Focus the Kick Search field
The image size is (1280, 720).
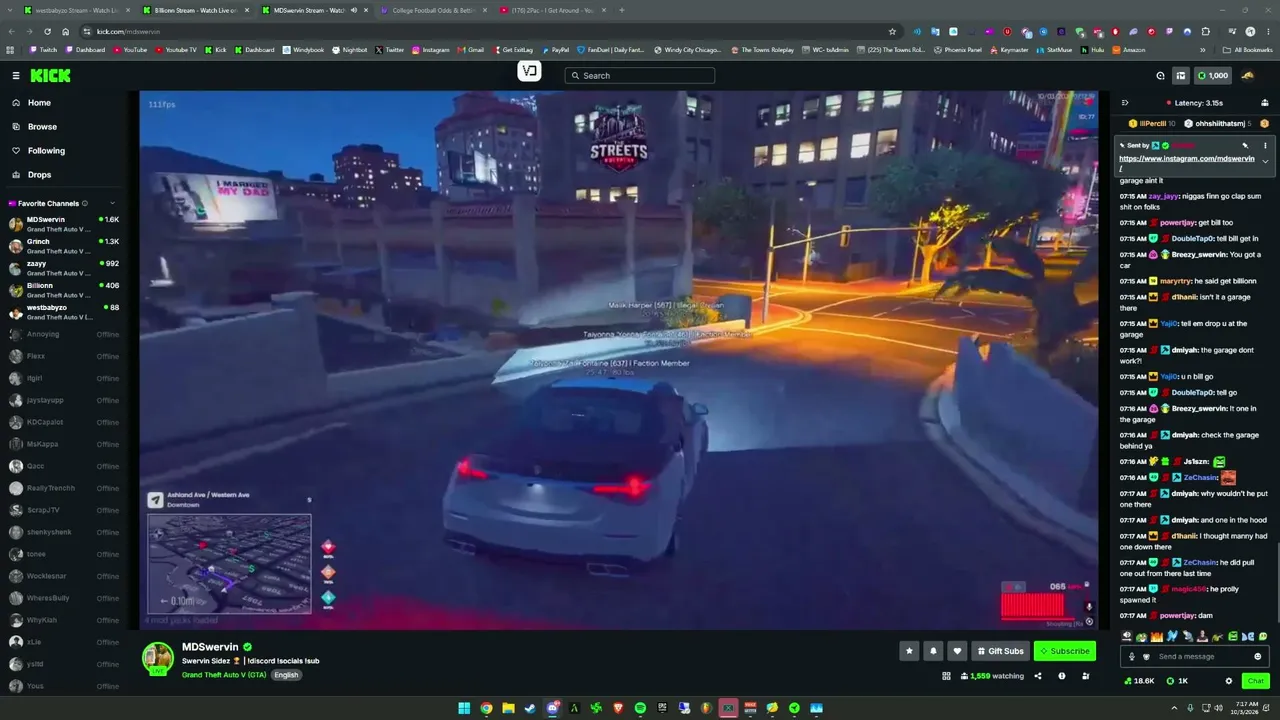[x=640, y=75]
